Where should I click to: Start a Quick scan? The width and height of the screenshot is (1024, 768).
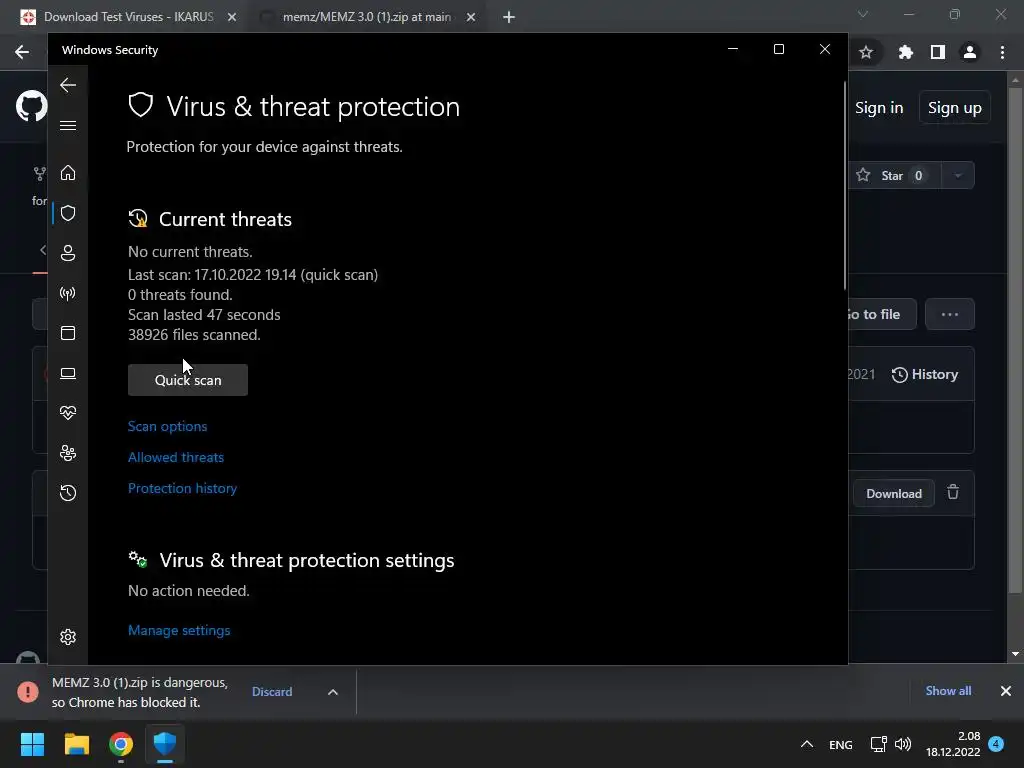click(188, 380)
